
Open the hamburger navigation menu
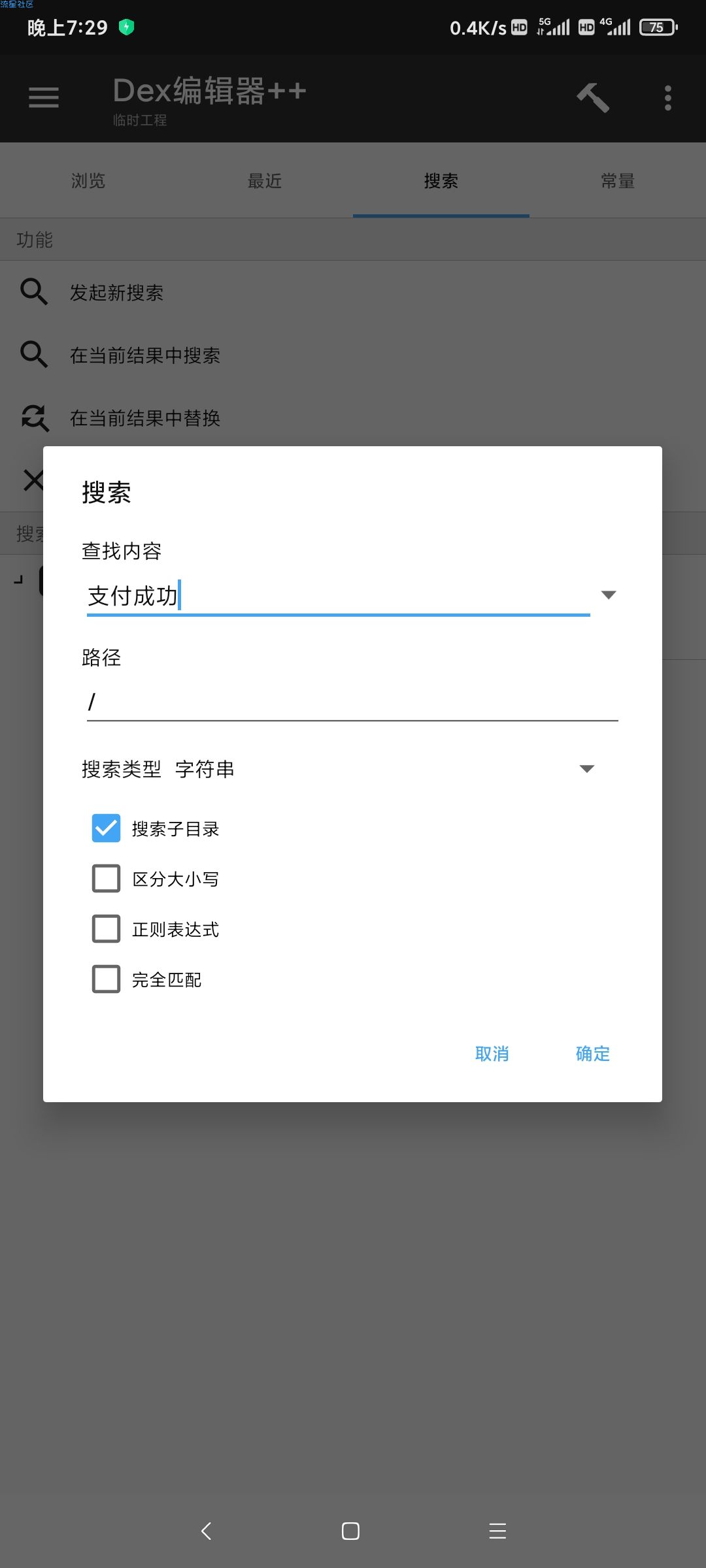(44, 97)
